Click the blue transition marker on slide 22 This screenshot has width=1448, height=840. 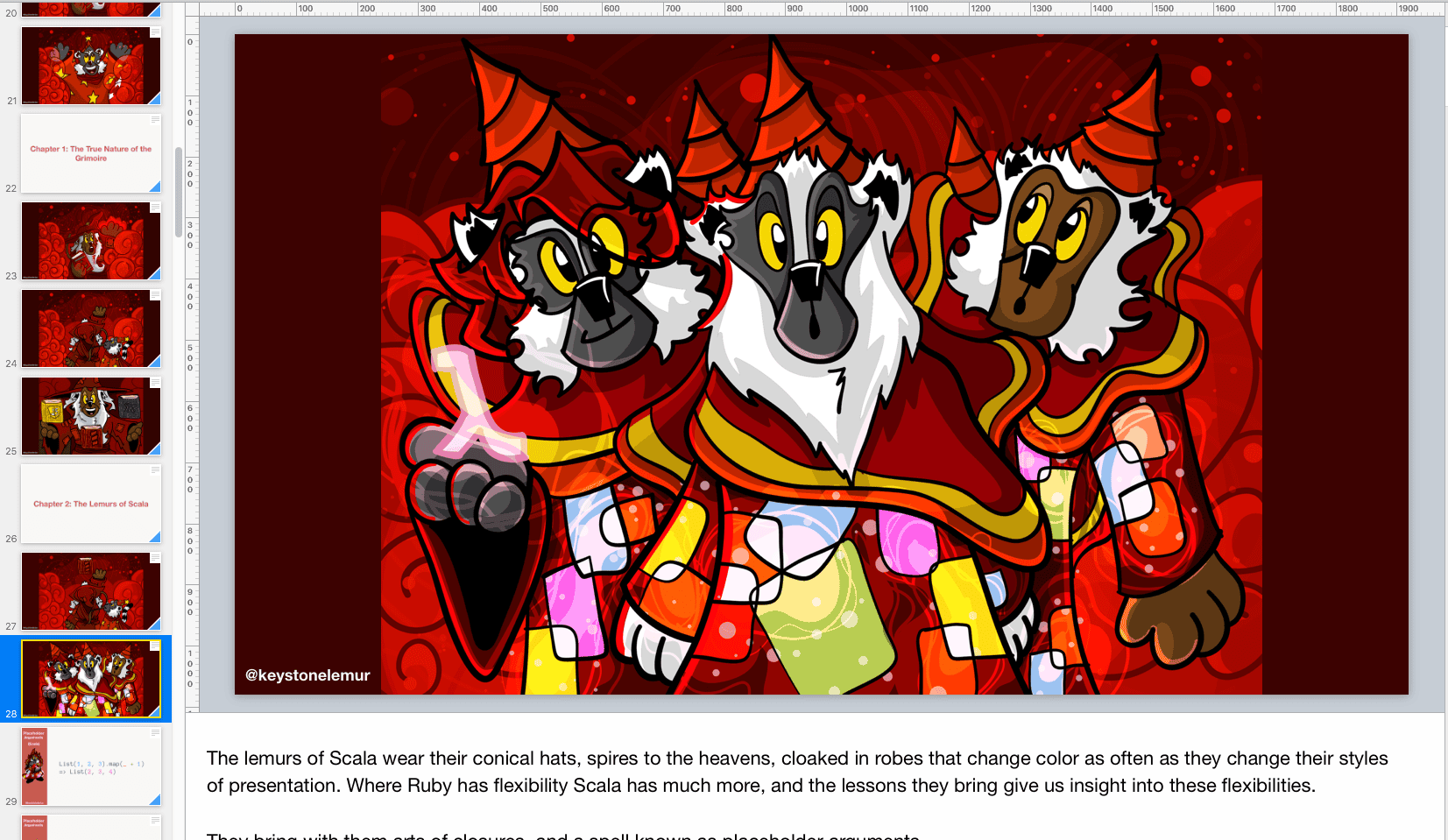[x=156, y=187]
